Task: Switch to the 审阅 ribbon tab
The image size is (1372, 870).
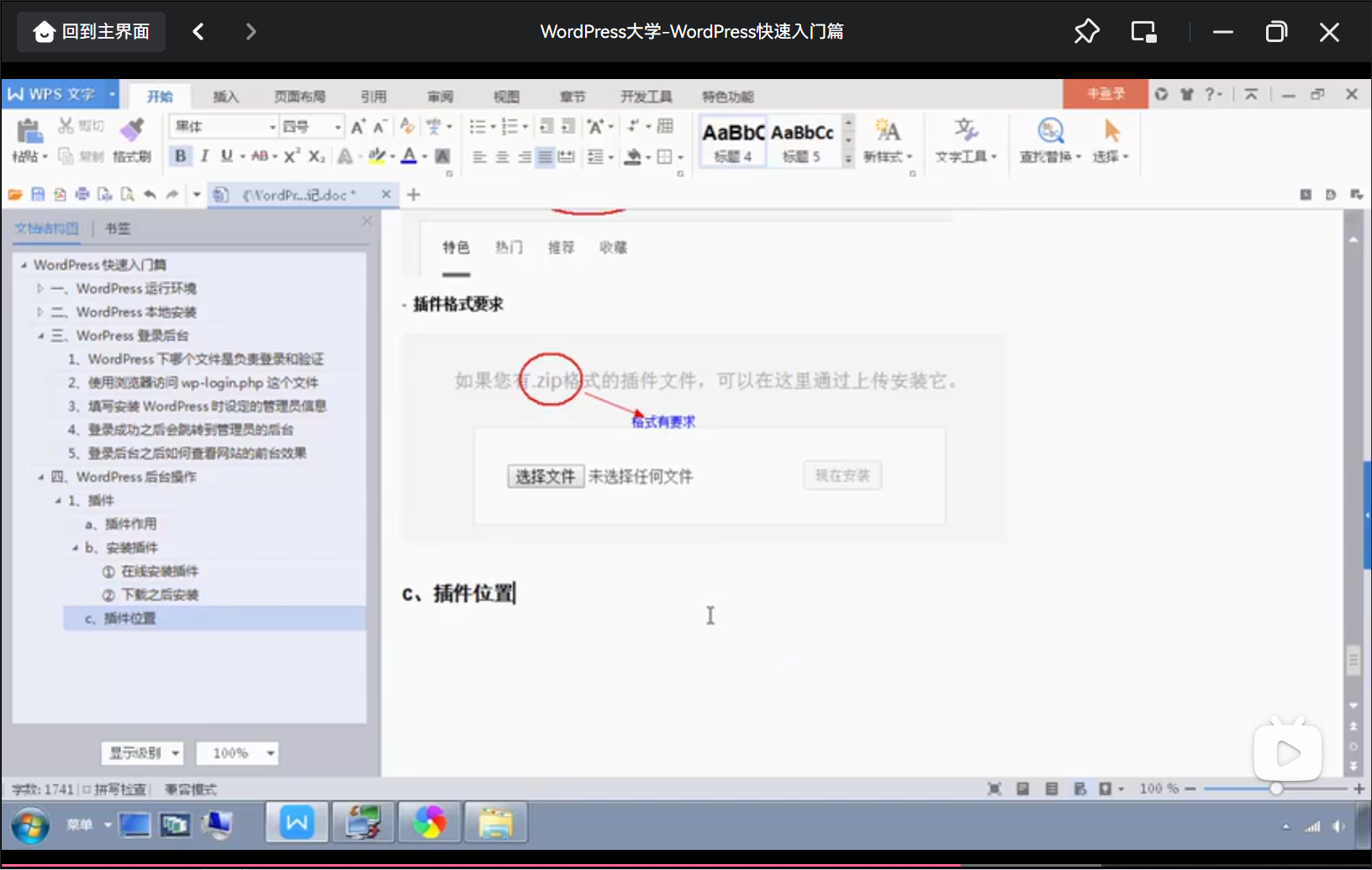Action: [x=440, y=97]
